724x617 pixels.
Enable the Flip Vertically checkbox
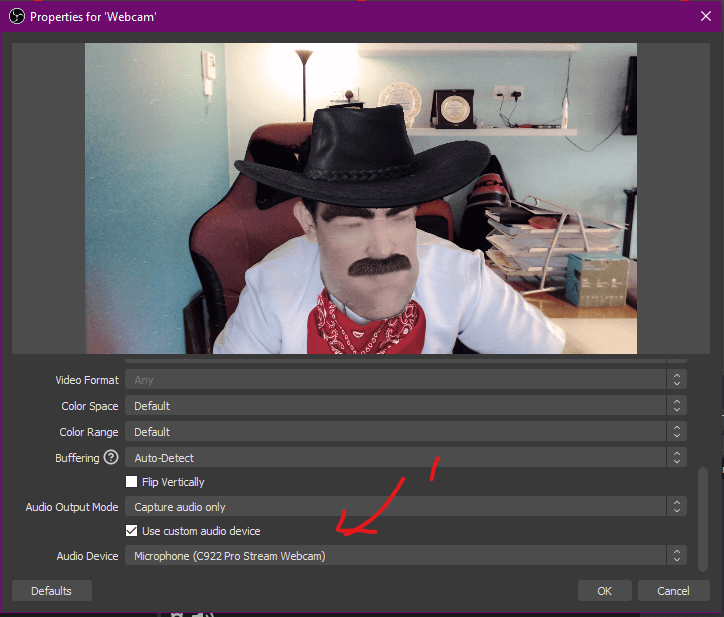(132, 482)
